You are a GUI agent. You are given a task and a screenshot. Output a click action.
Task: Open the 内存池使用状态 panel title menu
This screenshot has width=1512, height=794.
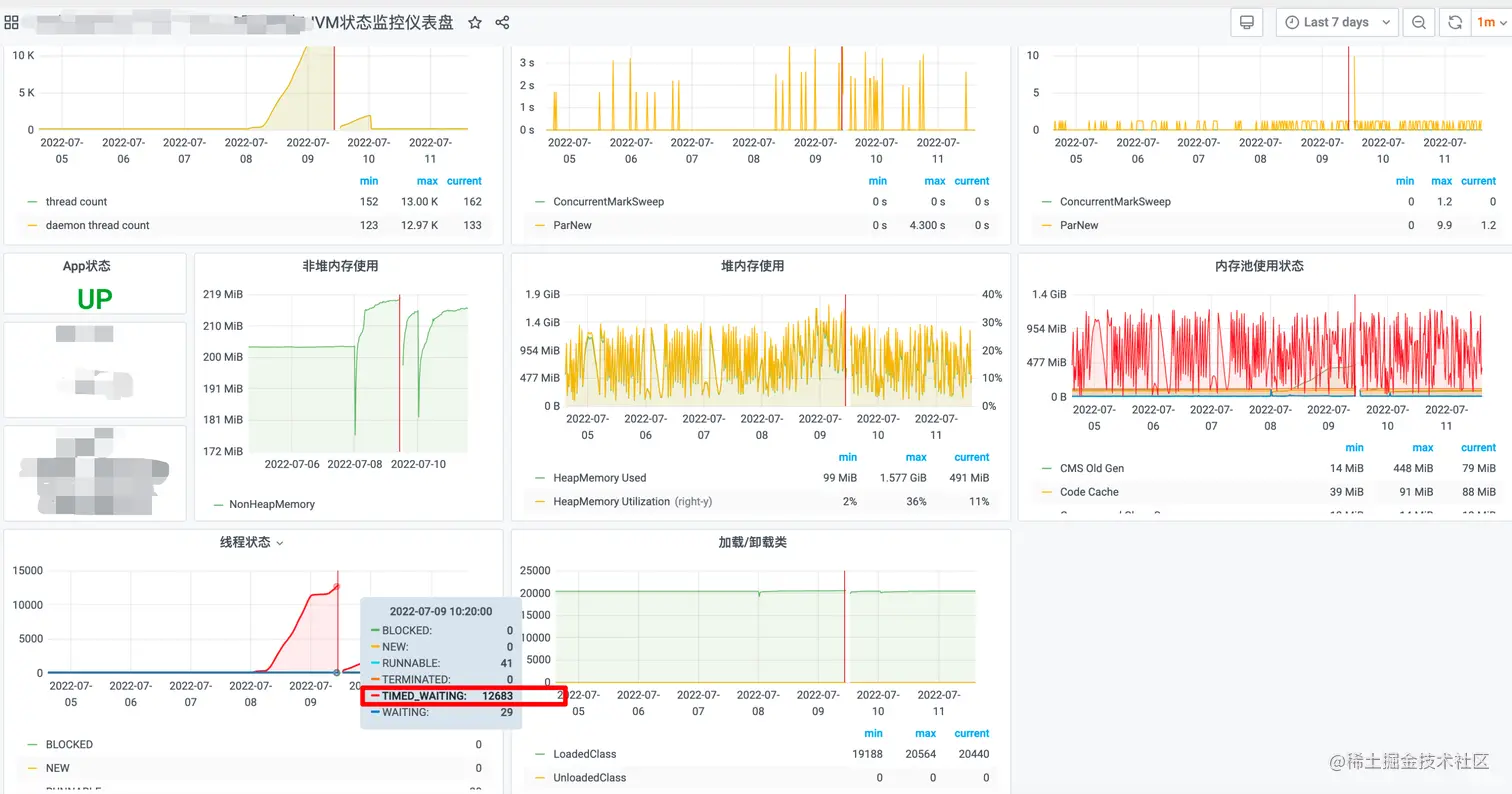coord(1258,266)
